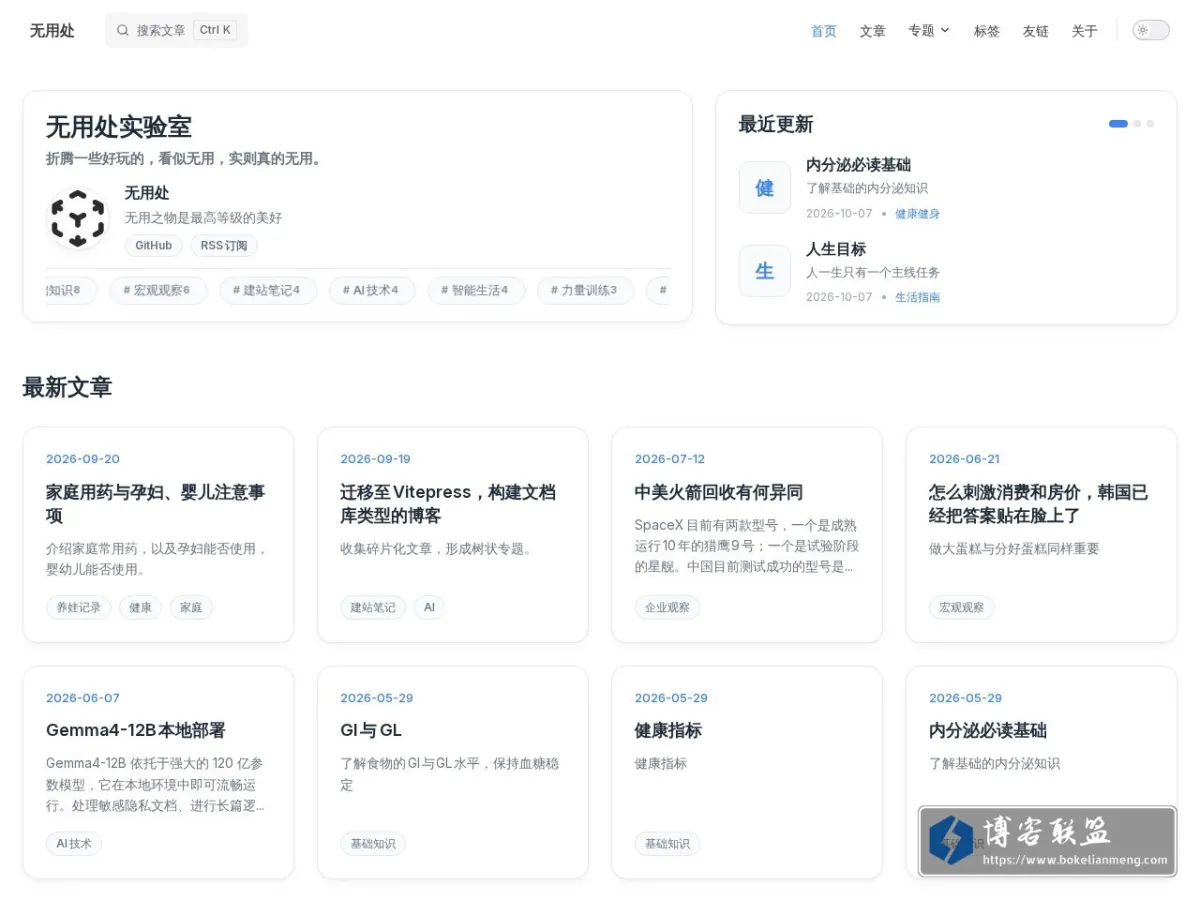Select the 建站笔记 4 tag chip
The width and height of the screenshot is (1200, 900).
click(267, 290)
